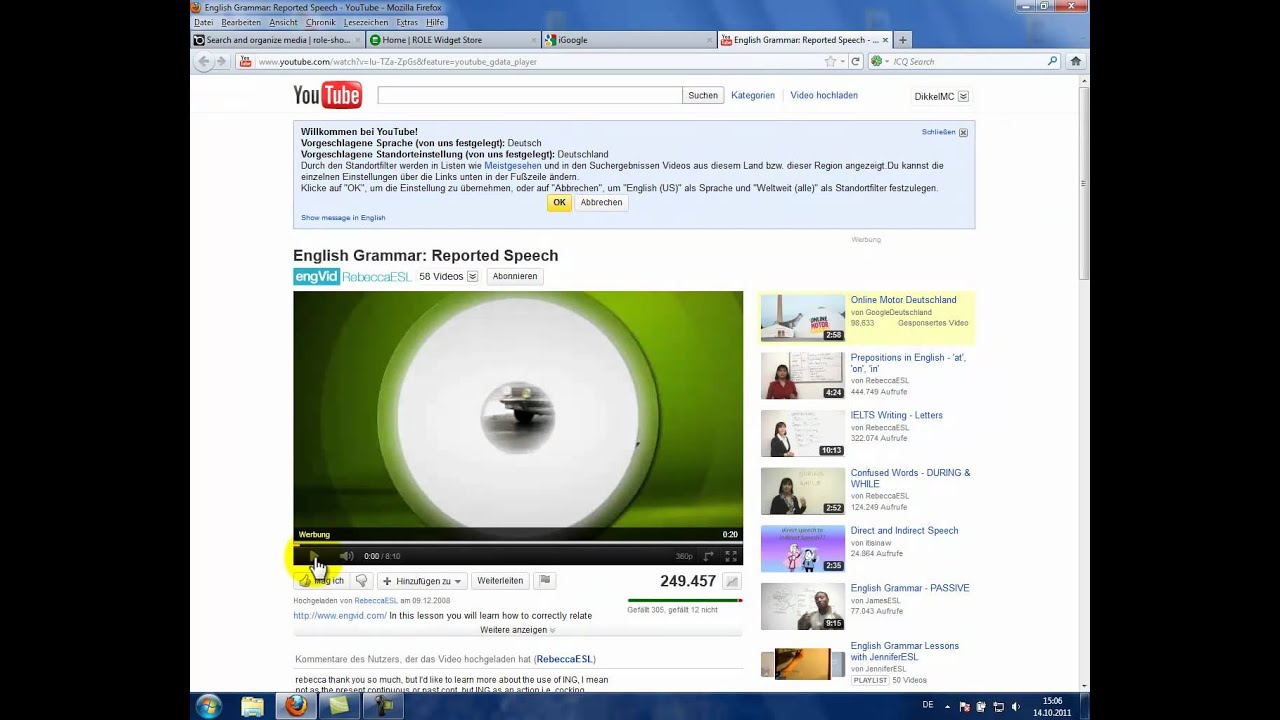Screen dimensions: 1280x720
Task: Expand description with Weitere anzeigen
Action: tap(518, 630)
